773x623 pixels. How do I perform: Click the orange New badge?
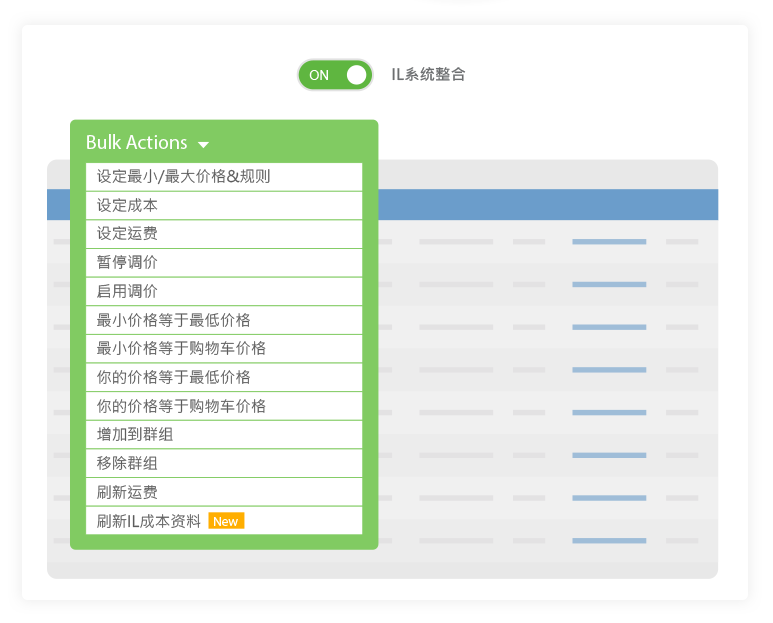226,521
